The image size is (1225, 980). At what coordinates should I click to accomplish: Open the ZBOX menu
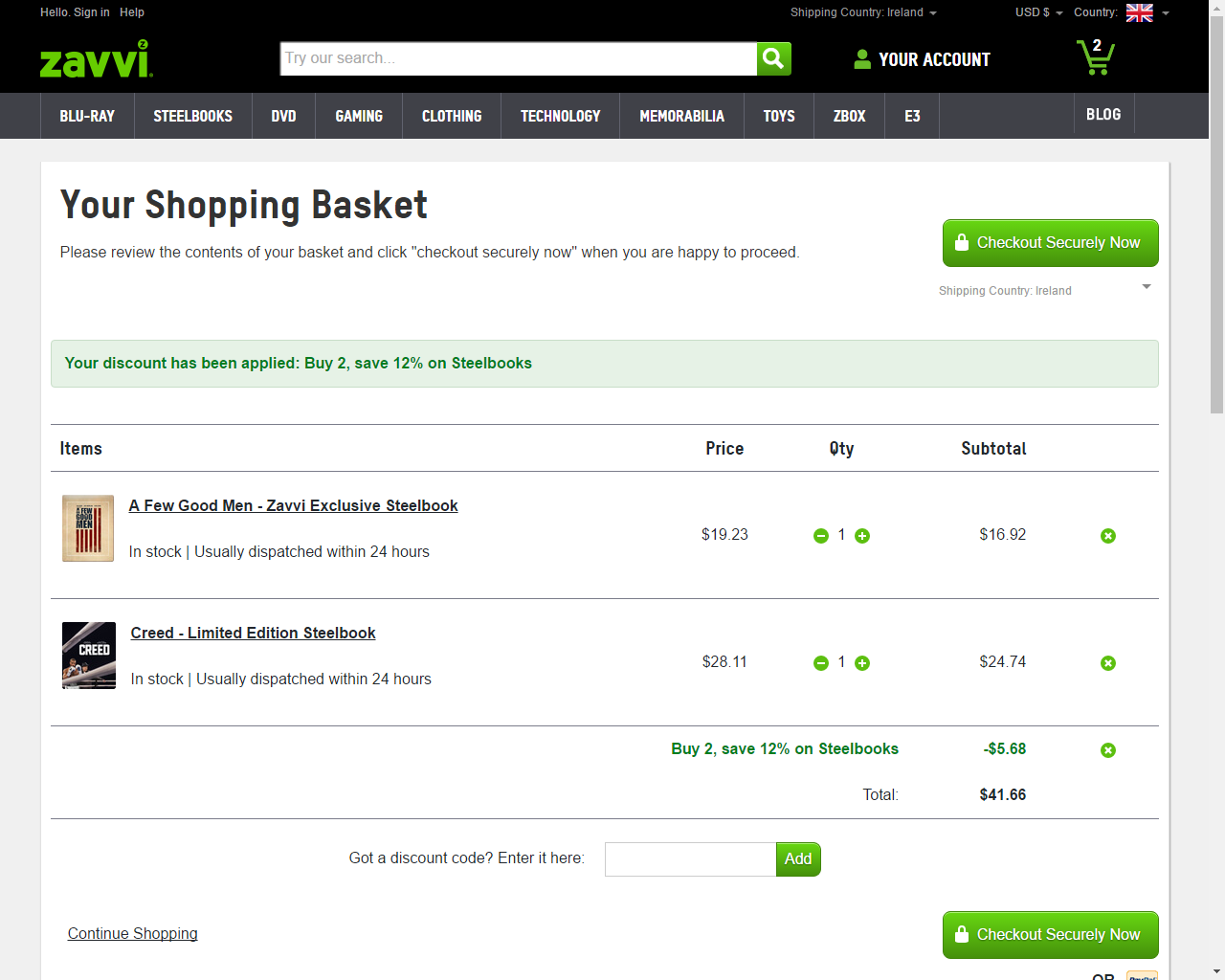click(x=850, y=116)
